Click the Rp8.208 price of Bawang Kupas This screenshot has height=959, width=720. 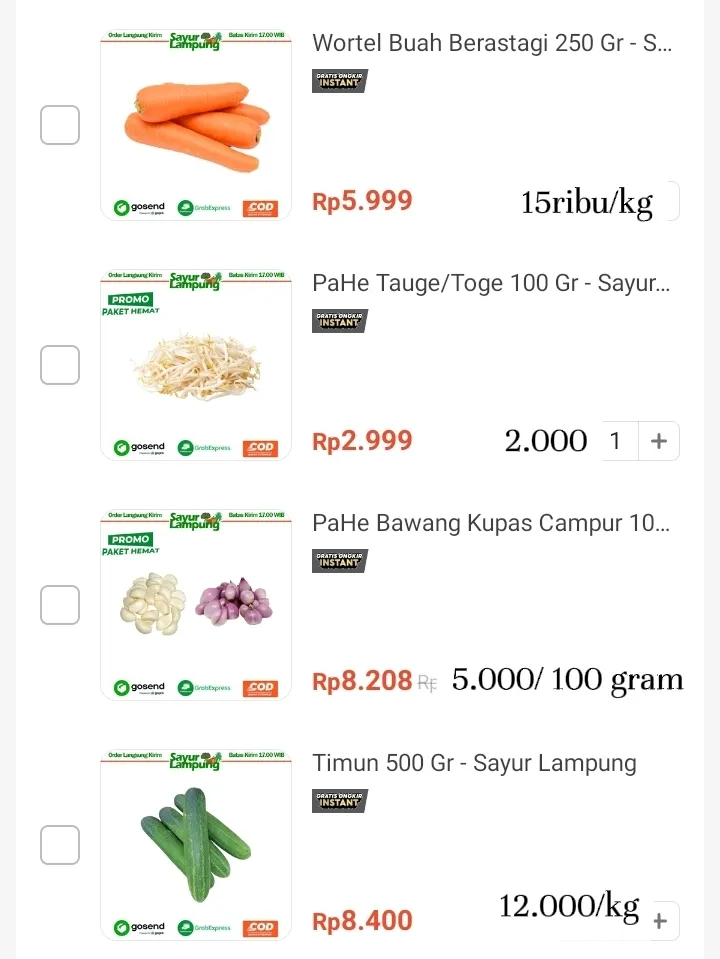tap(362, 682)
